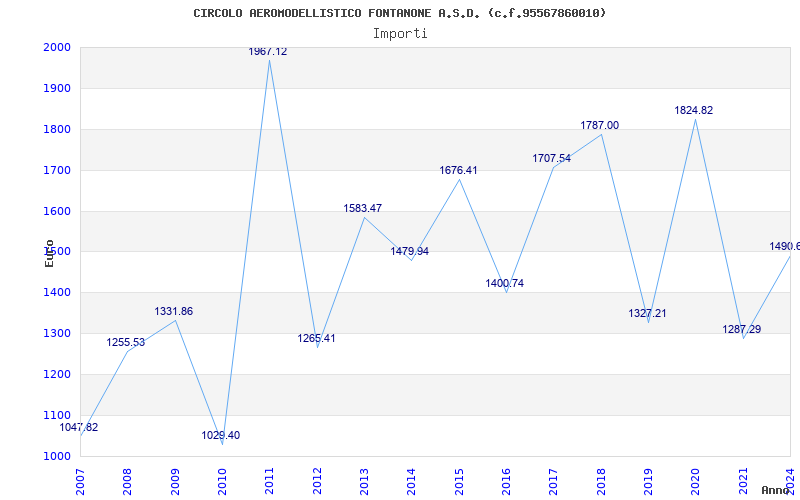Click the Importi subtitle
The width and height of the screenshot is (800, 500).
(x=400, y=34)
